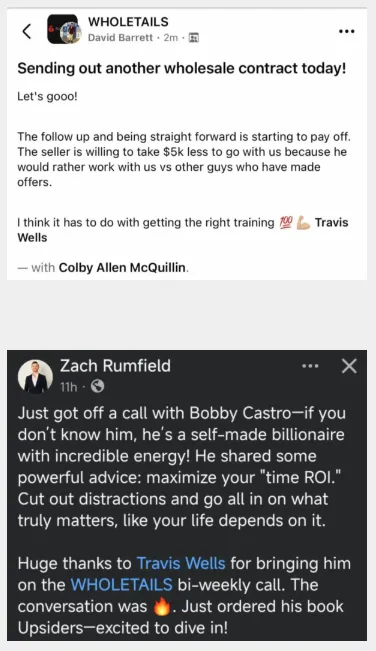Click the fire emoji in Zach's post

click(161, 607)
